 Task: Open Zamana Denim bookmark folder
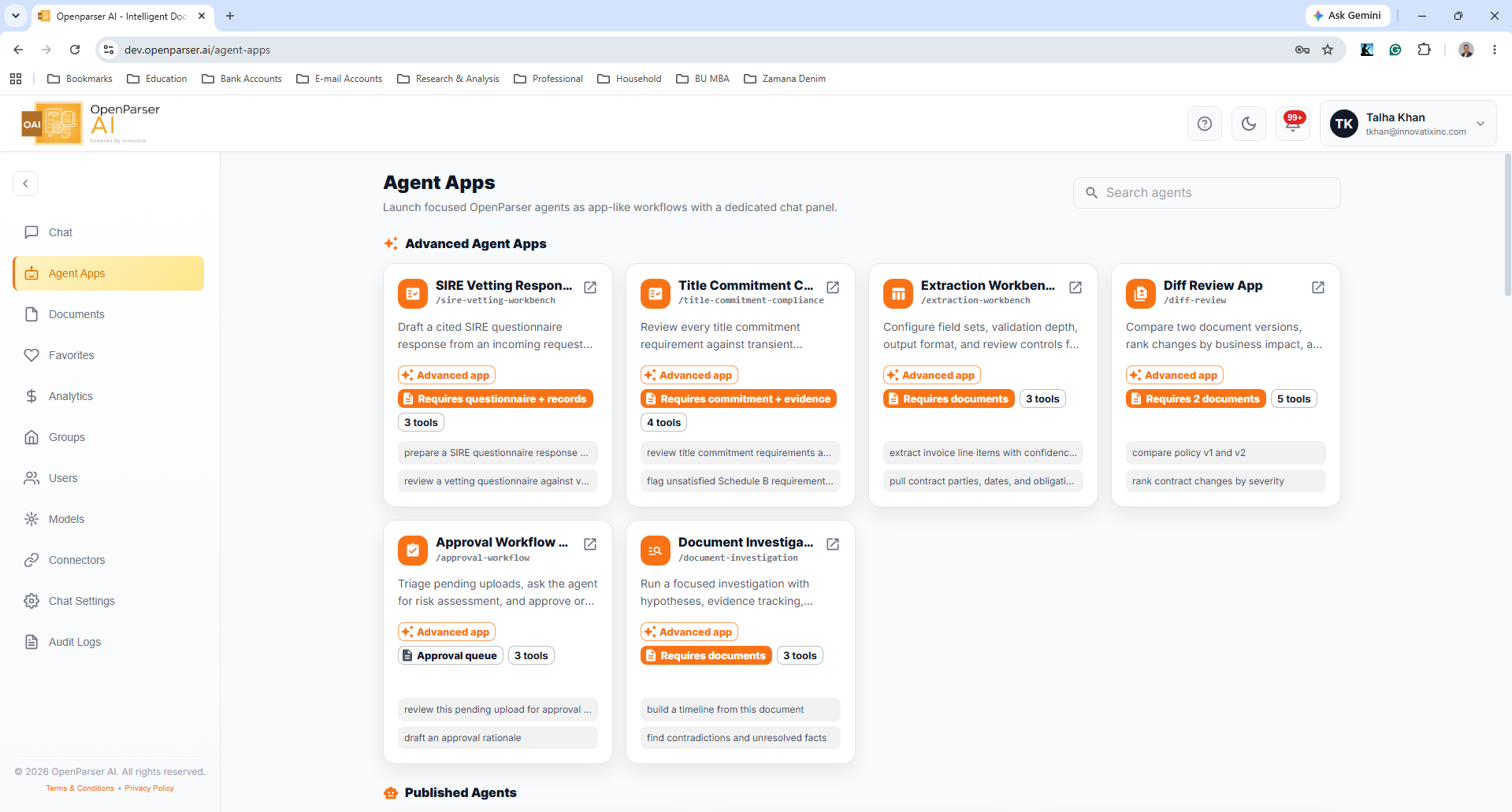[785, 79]
